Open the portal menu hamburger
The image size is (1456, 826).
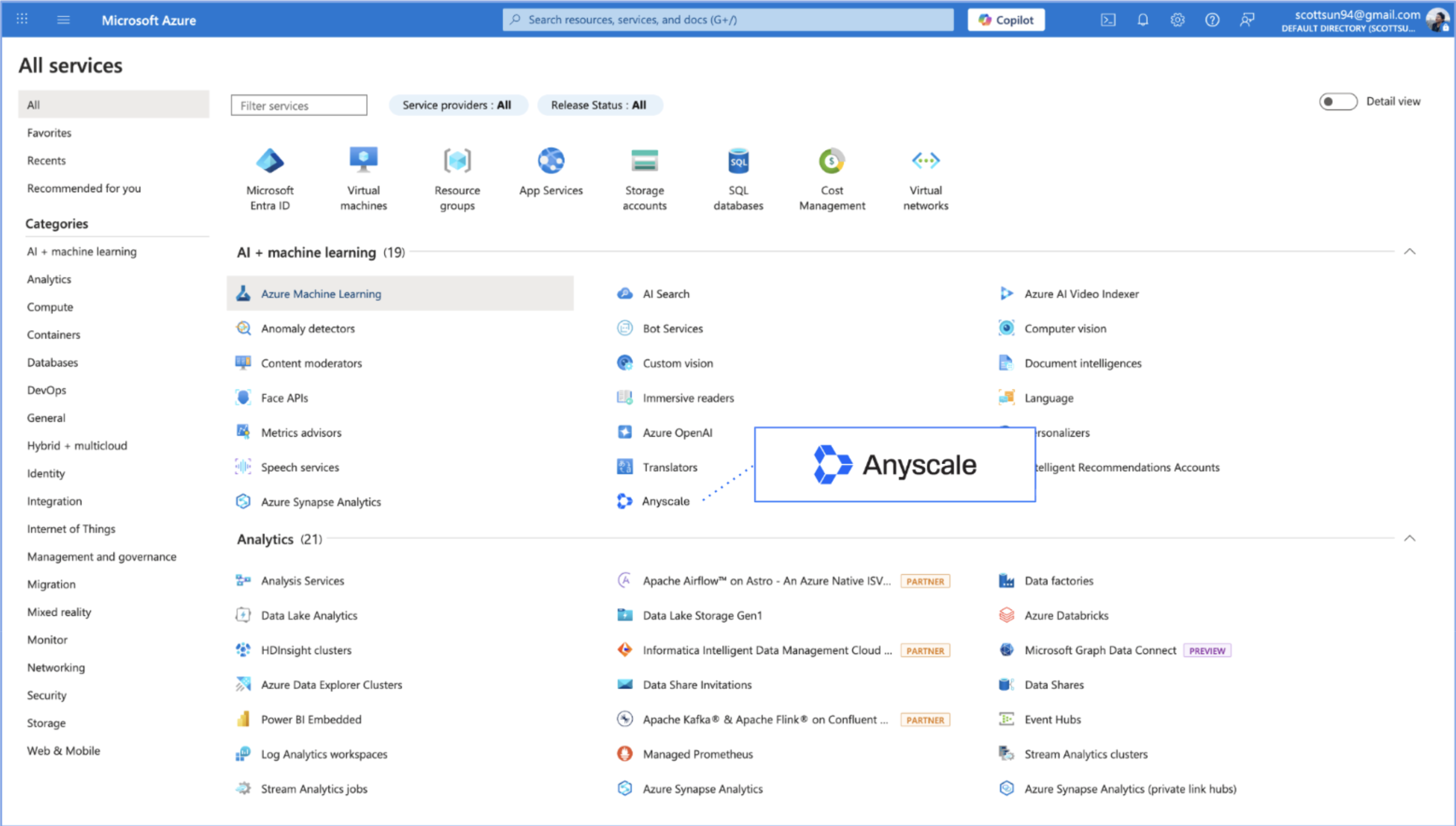[x=63, y=19]
